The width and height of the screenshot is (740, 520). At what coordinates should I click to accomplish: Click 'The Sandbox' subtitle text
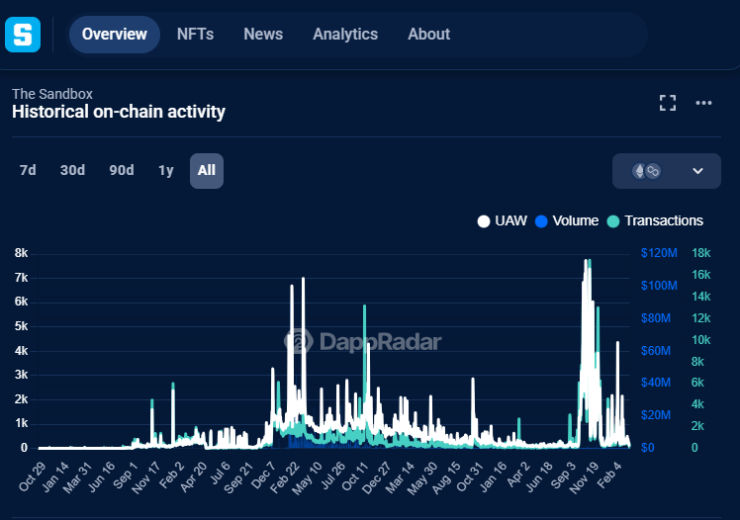click(52, 94)
